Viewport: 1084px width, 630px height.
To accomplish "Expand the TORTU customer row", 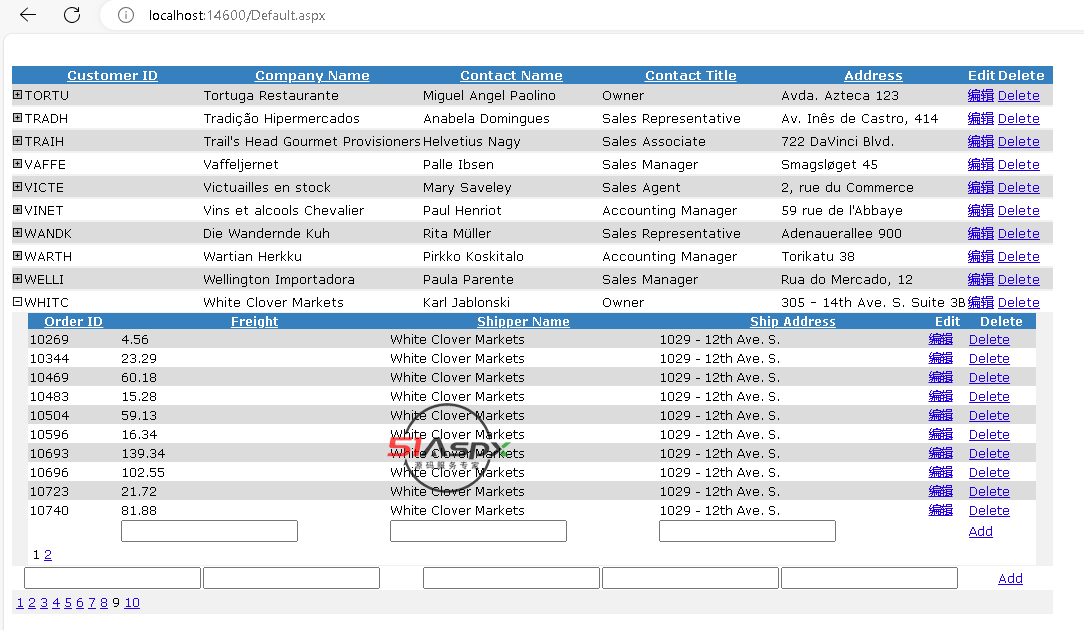I will (x=17, y=95).
